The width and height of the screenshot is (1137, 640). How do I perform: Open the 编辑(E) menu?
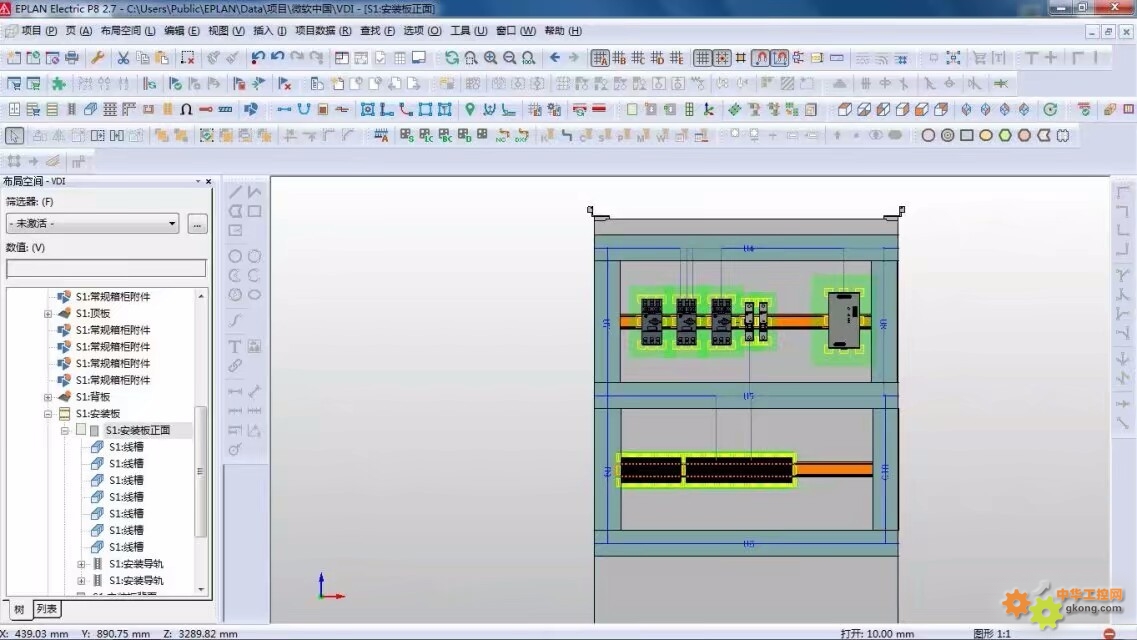181,30
